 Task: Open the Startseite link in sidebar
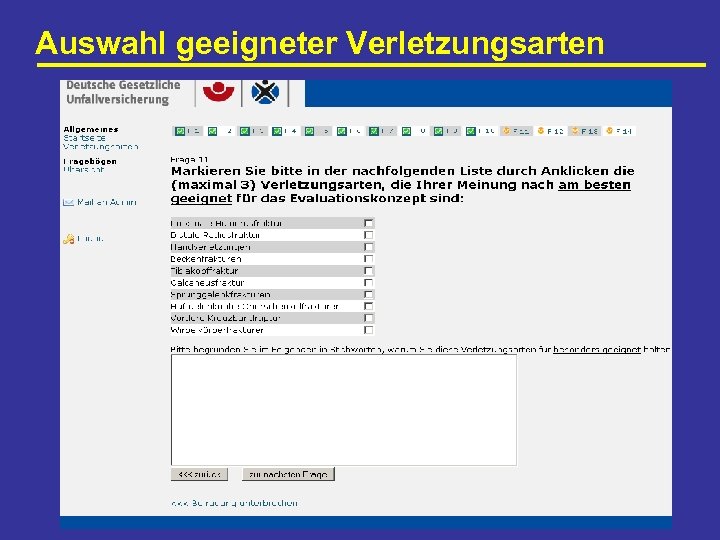85,138
